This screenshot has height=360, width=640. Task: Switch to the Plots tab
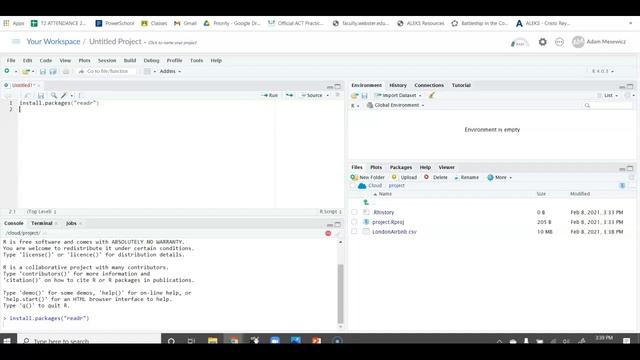point(376,167)
